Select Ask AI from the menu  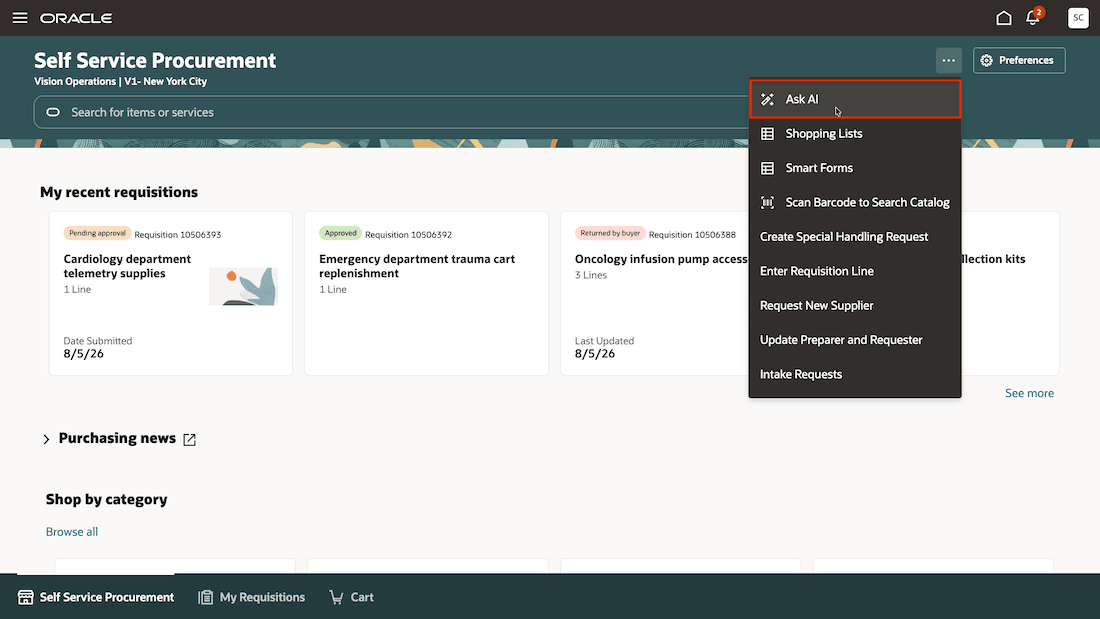click(854, 99)
